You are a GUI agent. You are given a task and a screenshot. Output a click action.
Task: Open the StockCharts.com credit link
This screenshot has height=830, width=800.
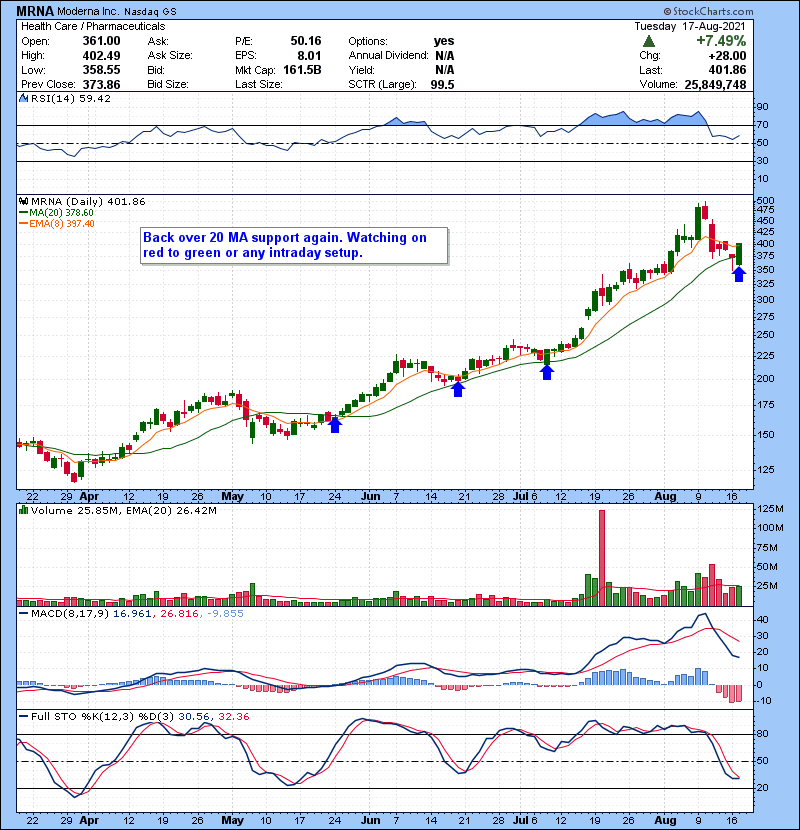(708, 11)
